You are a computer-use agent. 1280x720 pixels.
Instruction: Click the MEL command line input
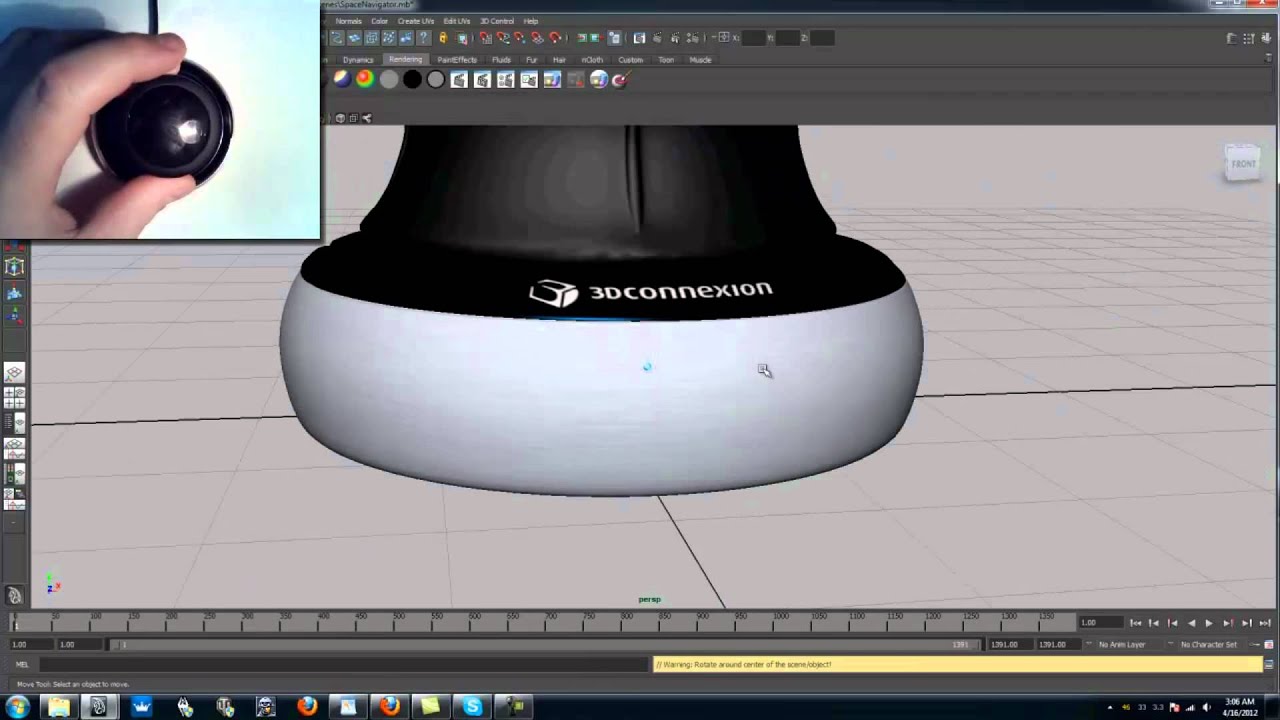pyautogui.click(x=344, y=664)
